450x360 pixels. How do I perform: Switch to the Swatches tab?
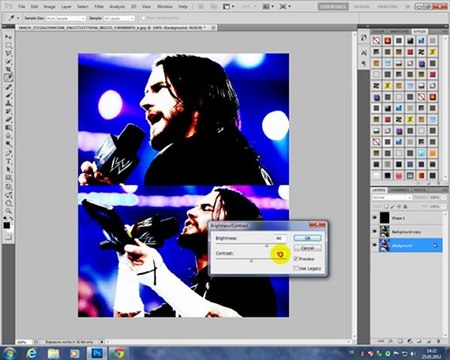click(399, 31)
